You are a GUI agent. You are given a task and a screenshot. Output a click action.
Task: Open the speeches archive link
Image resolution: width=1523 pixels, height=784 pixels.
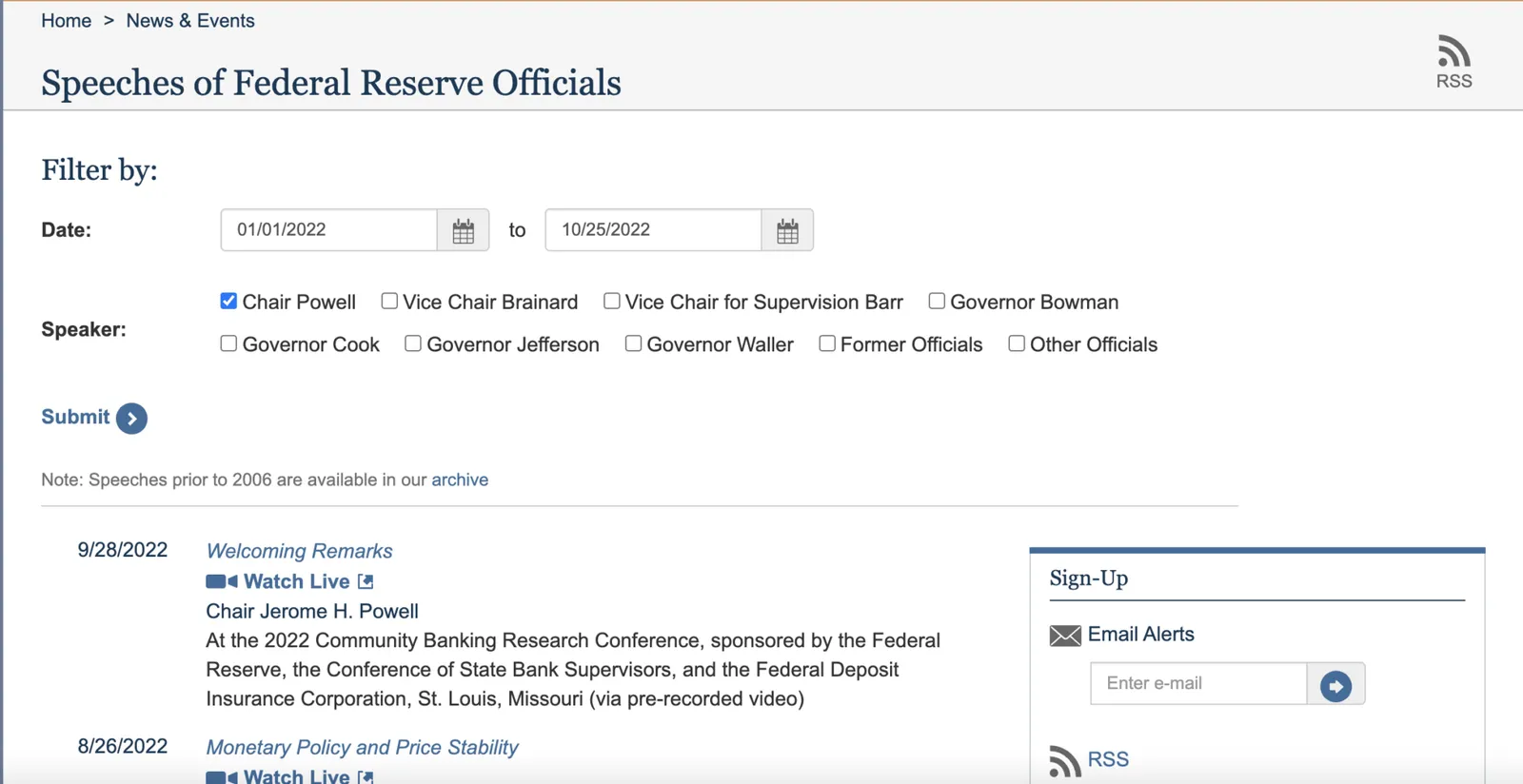click(x=460, y=480)
